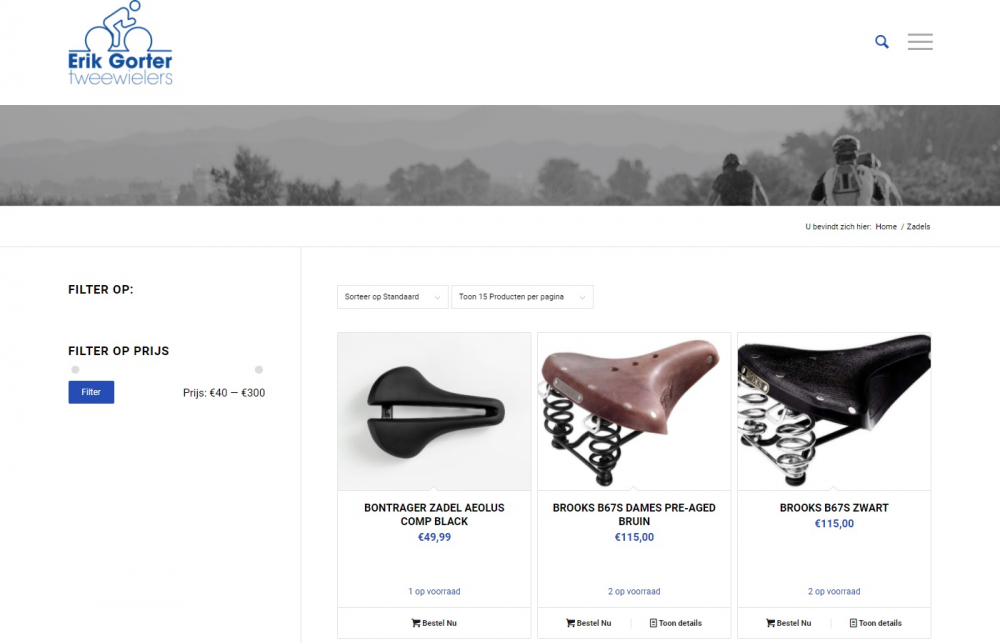The height and width of the screenshot is (643, 1000).
Task: Click details icon for Brooks B67S Bruin
Action: coord(653,623)
